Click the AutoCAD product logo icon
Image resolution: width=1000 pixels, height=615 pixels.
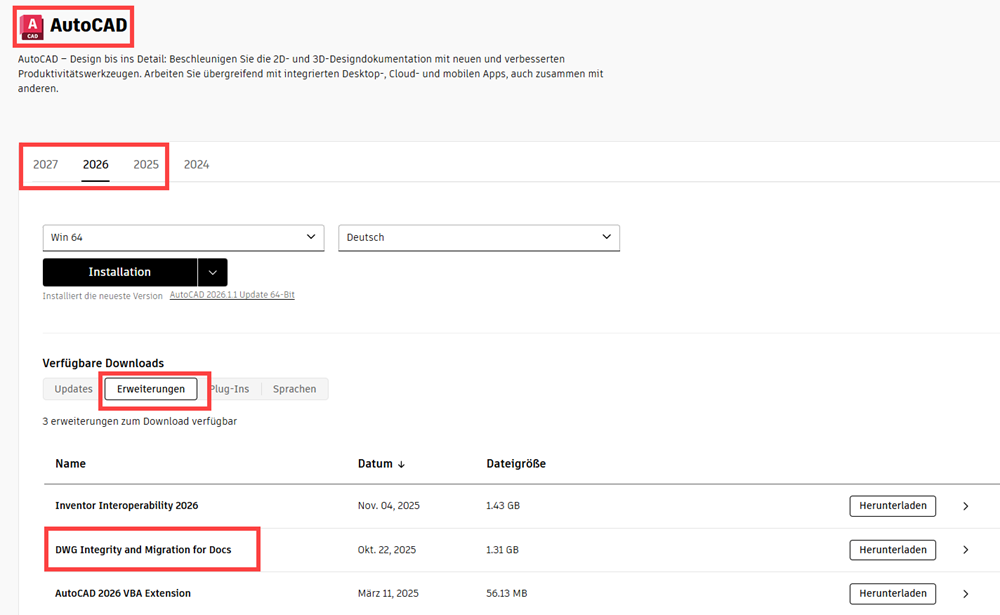31,27
